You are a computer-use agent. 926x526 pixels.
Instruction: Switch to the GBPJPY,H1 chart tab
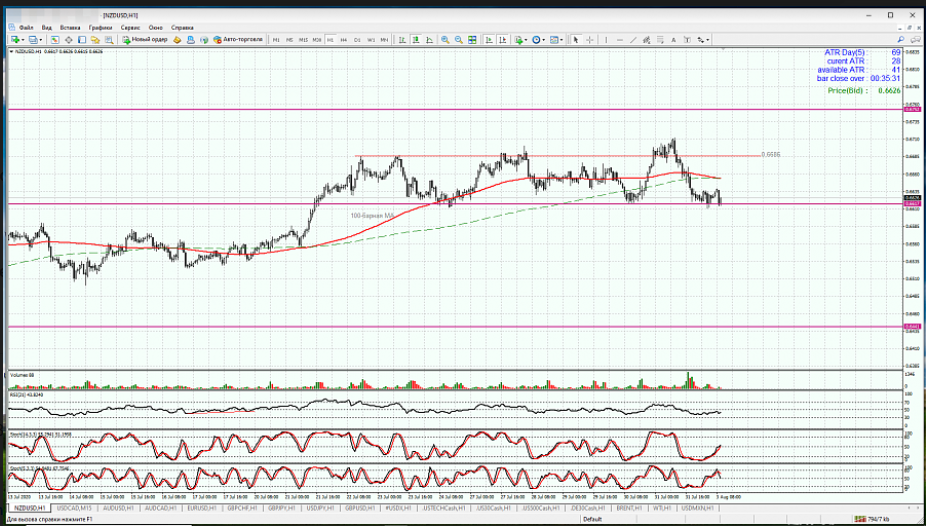(284, 508)
